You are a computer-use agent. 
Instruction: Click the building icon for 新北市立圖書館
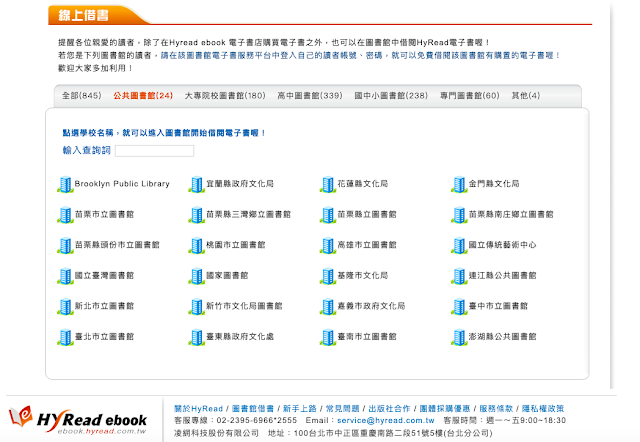(x=65, y=307)
